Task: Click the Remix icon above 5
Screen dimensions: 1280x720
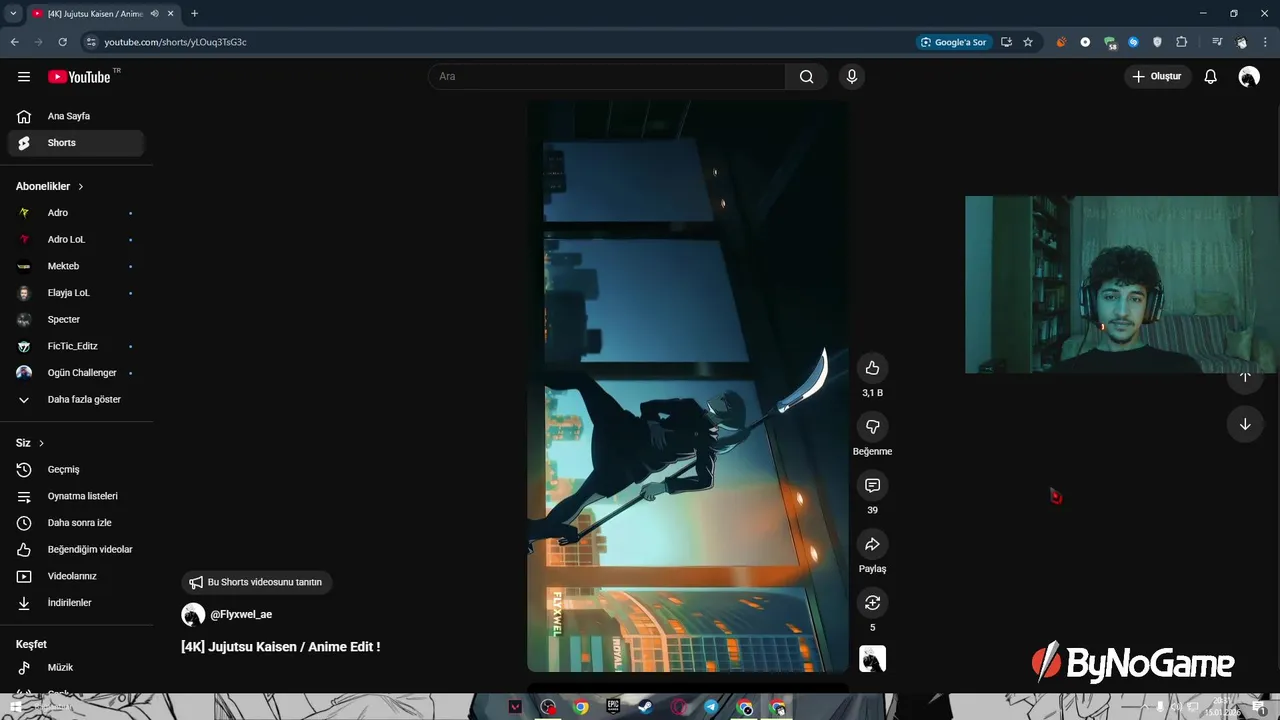Action: (872, 602)
